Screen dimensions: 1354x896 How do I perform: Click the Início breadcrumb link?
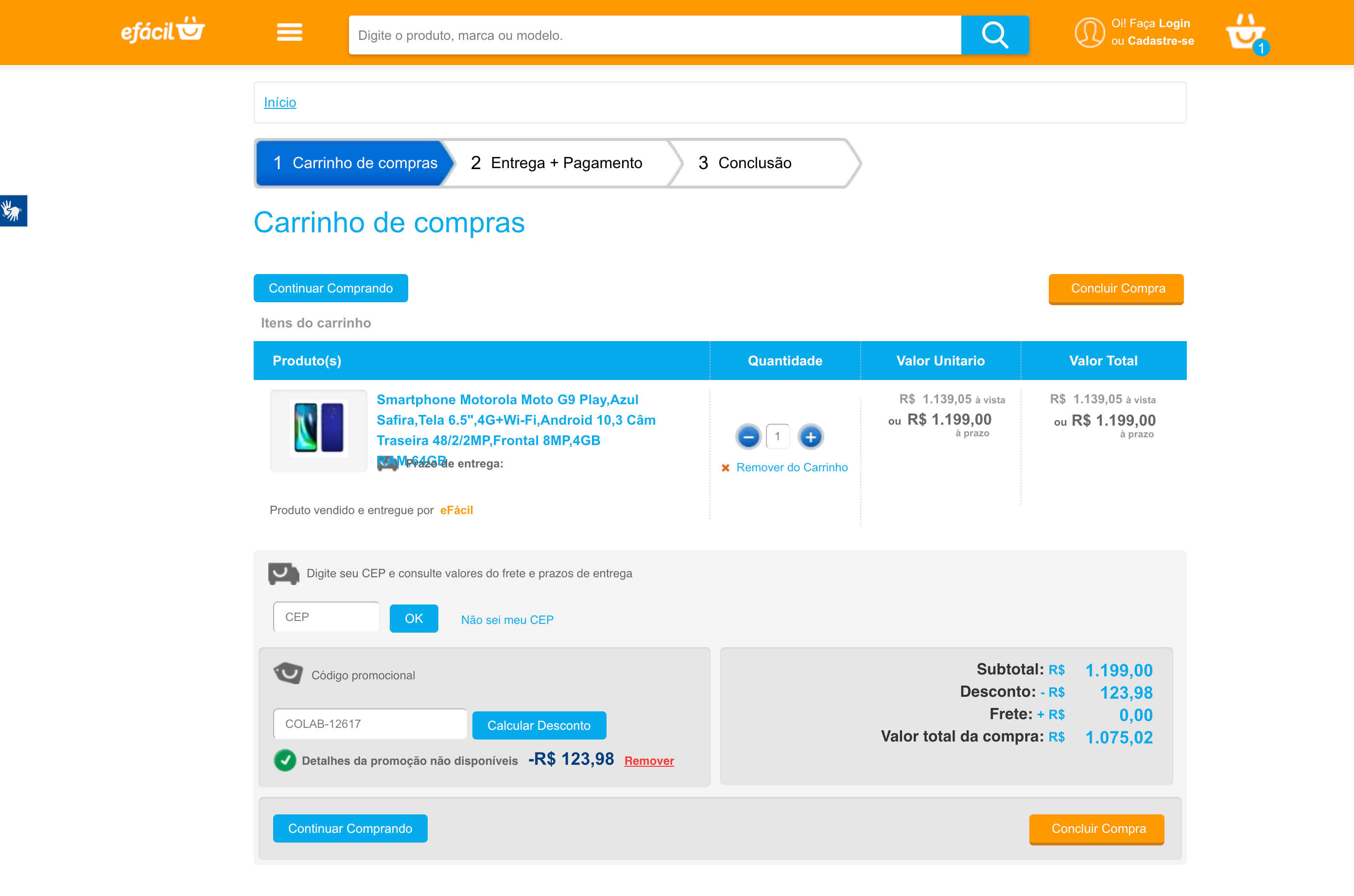(x=279, y=103)
